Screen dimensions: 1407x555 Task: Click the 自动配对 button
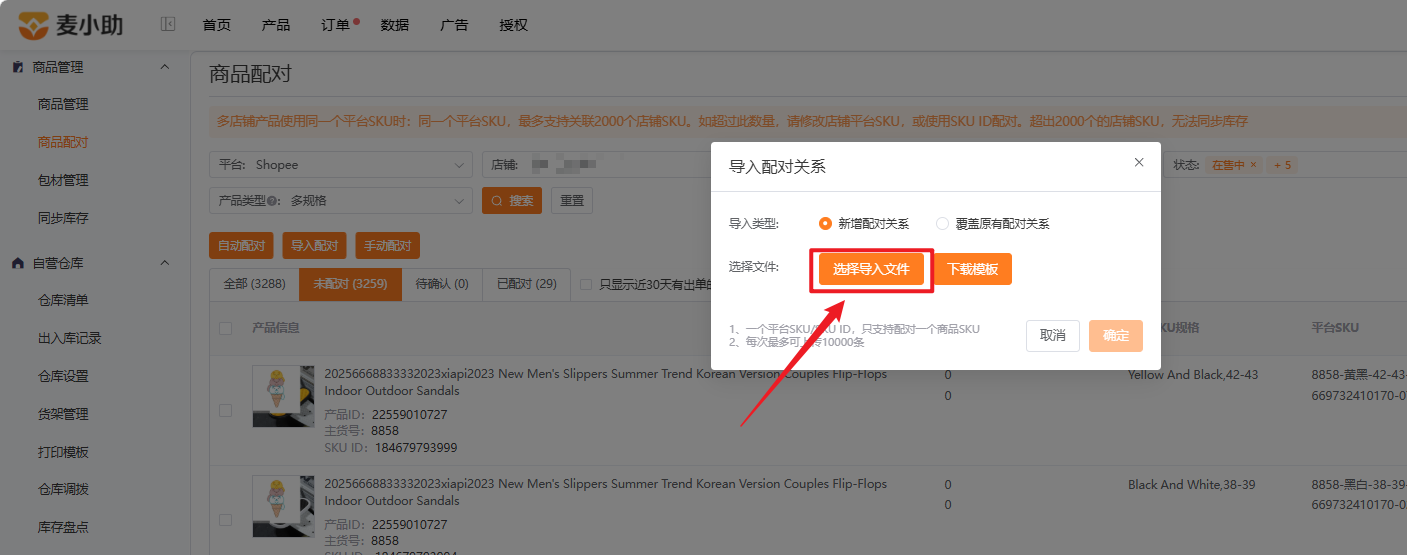[241, 246]
